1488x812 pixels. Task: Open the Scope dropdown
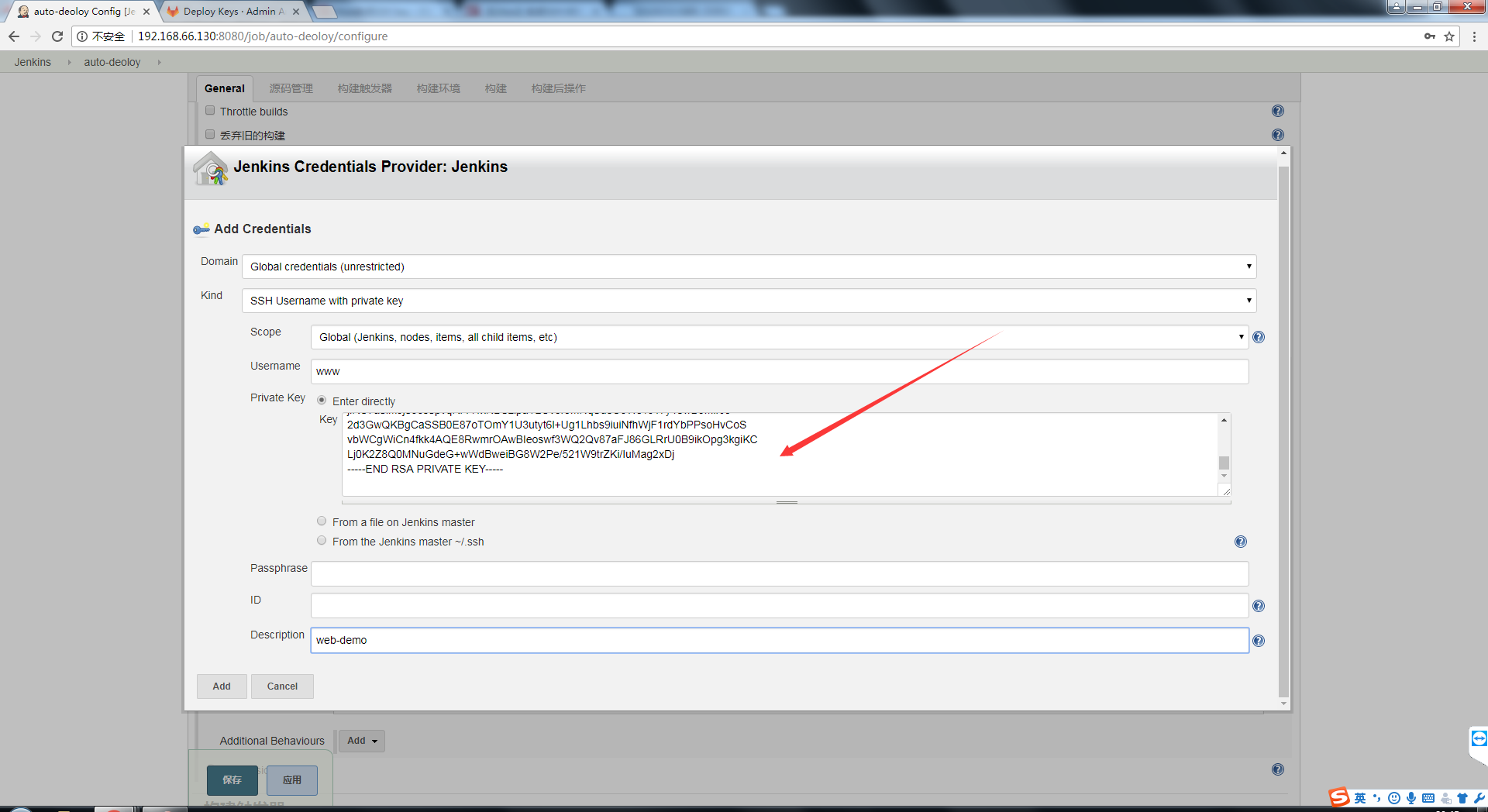(780, 337)
